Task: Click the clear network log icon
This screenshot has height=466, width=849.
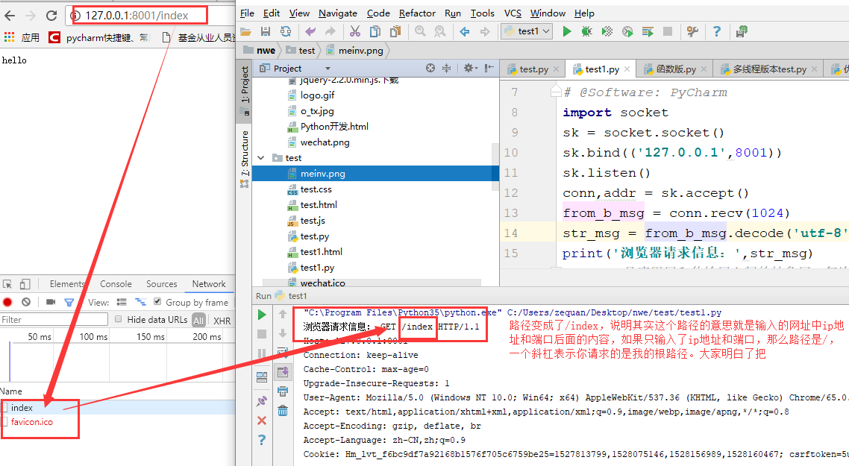Action: [26, 302]
